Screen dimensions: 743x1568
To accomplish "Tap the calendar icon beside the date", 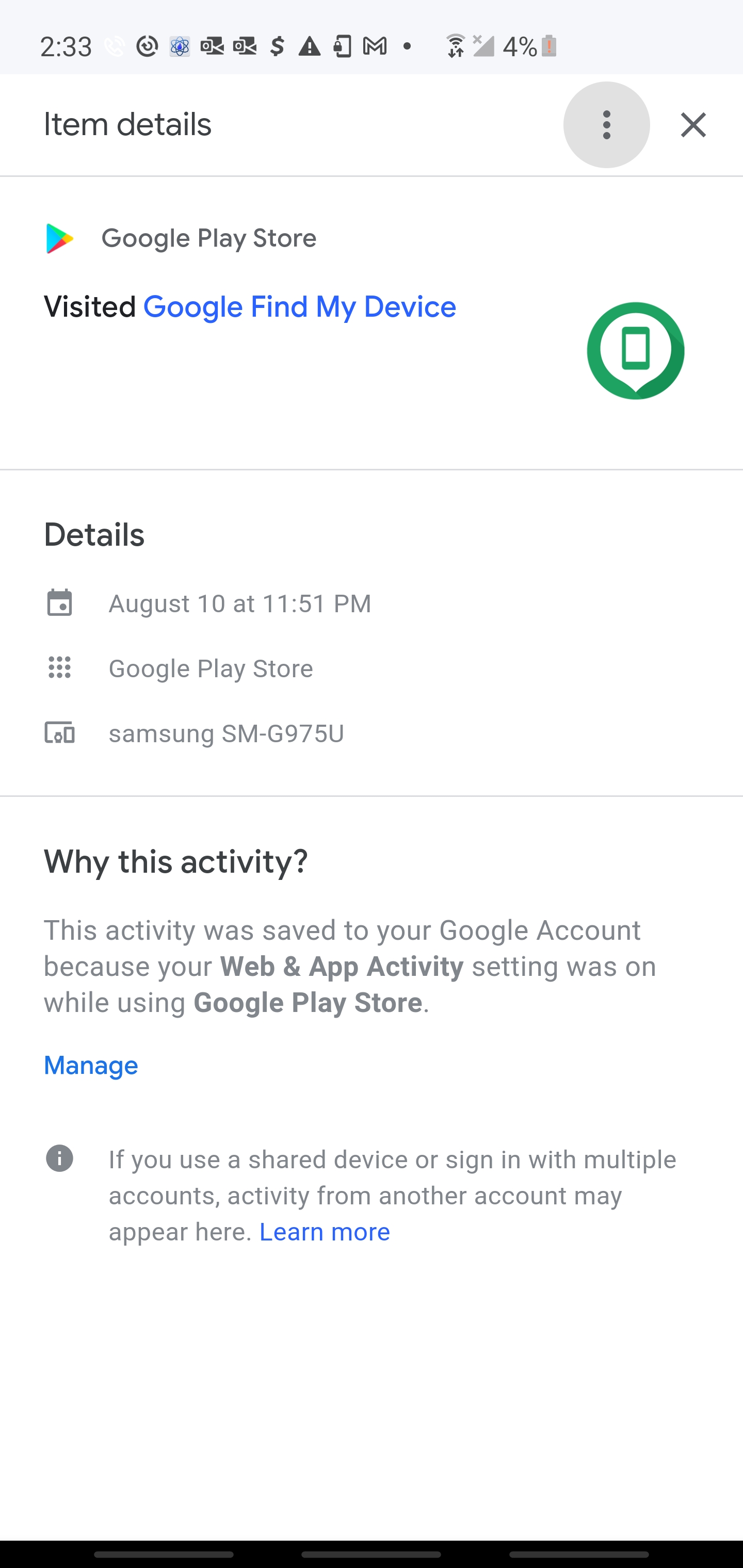I will (x=60, y=603).
